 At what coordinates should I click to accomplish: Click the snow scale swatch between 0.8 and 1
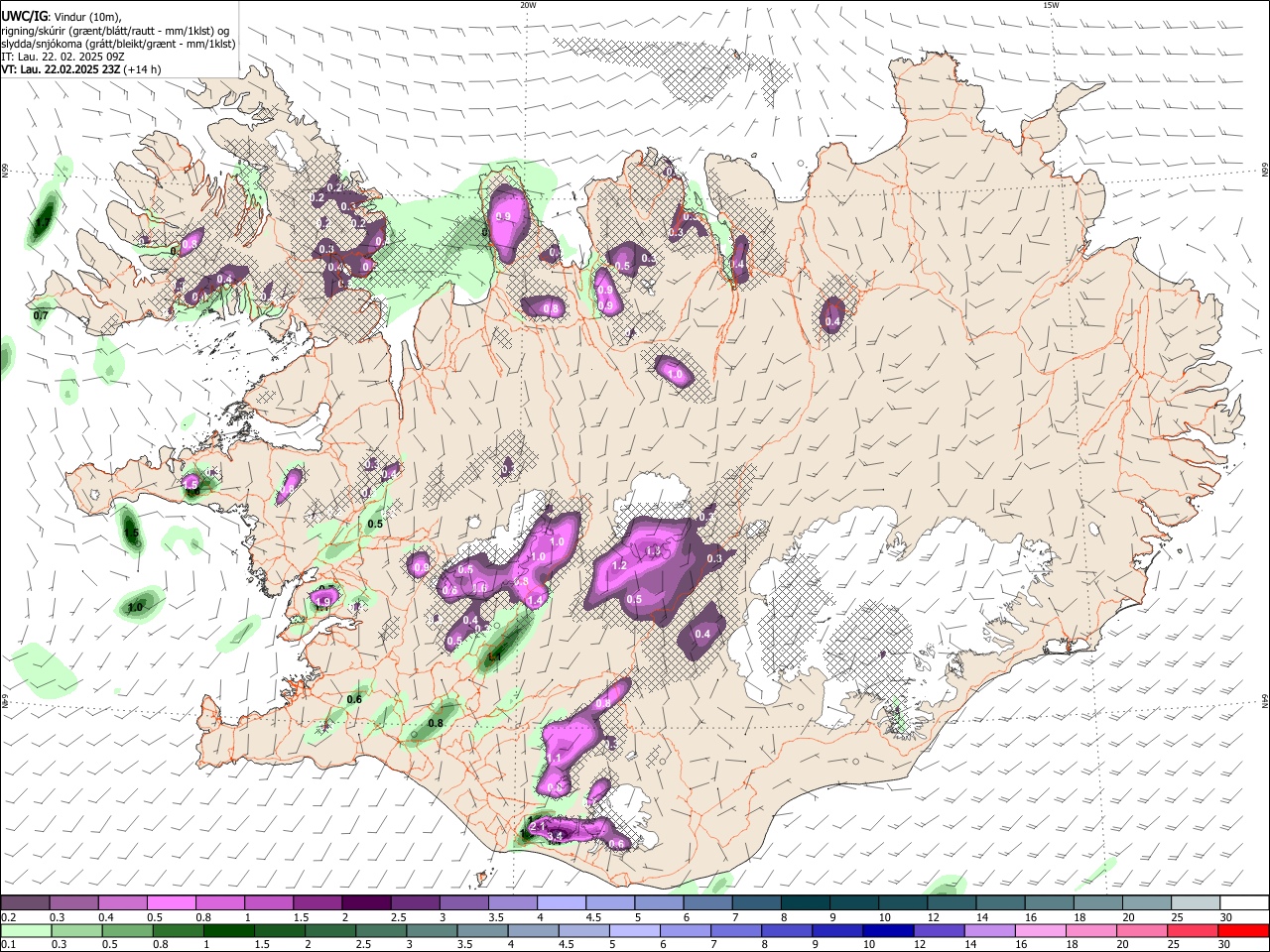pyautogui.click(x=219, y=902)
